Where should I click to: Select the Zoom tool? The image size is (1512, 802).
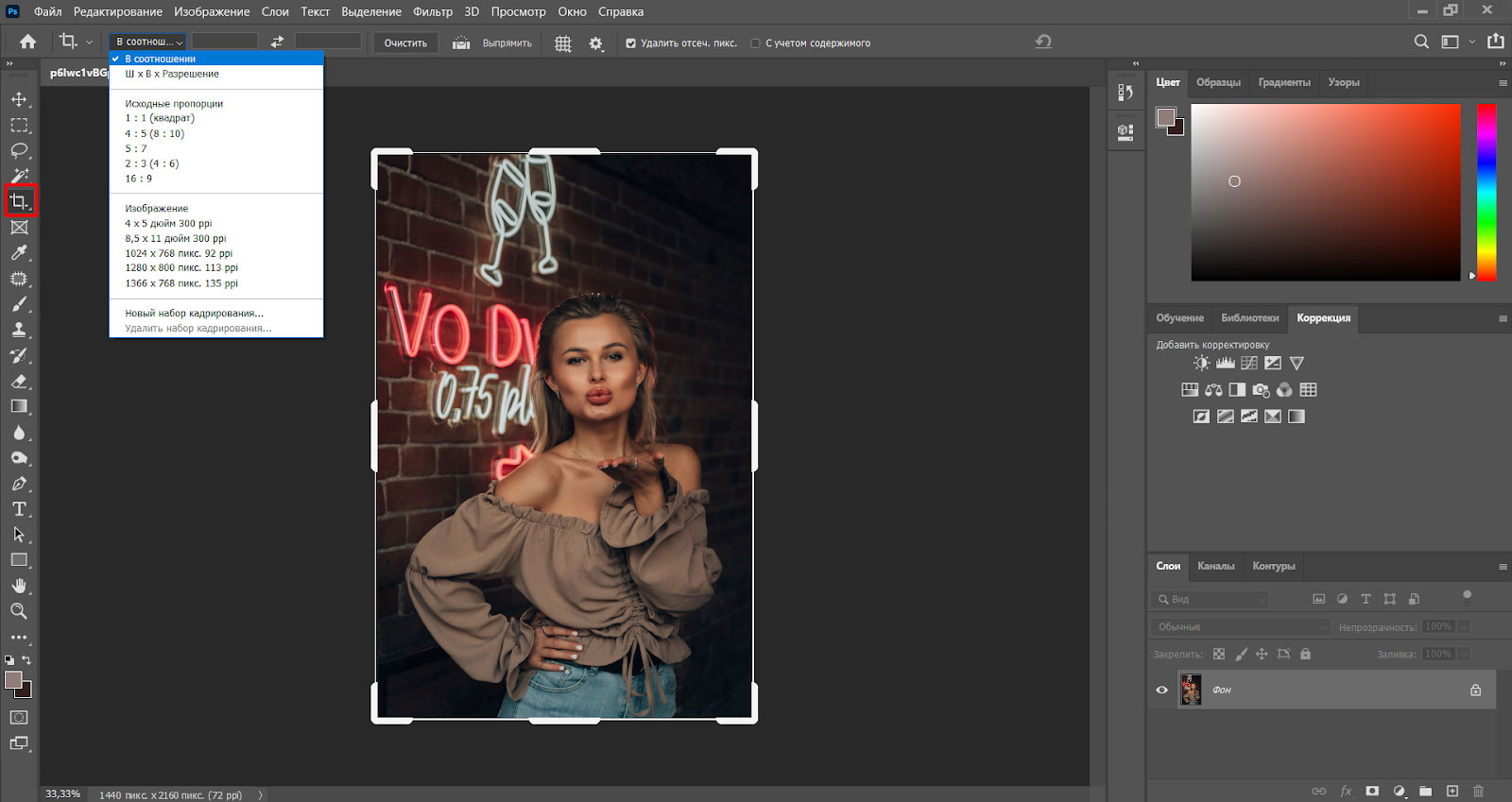(x=19, y=611)
